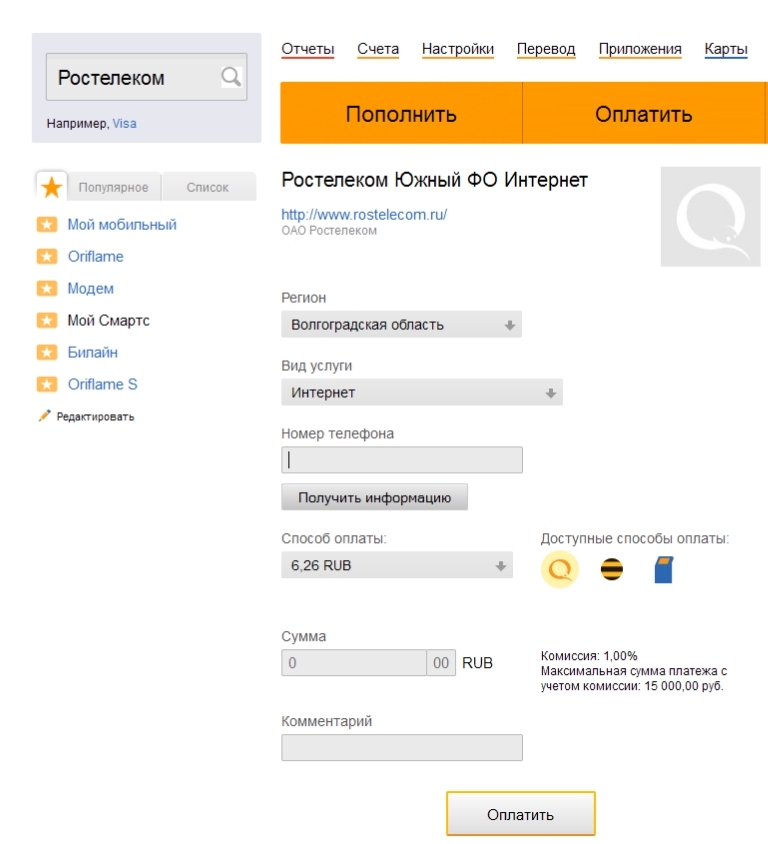
Task: Select QIWI wallet payment method icon
Action: pos(560,569)
